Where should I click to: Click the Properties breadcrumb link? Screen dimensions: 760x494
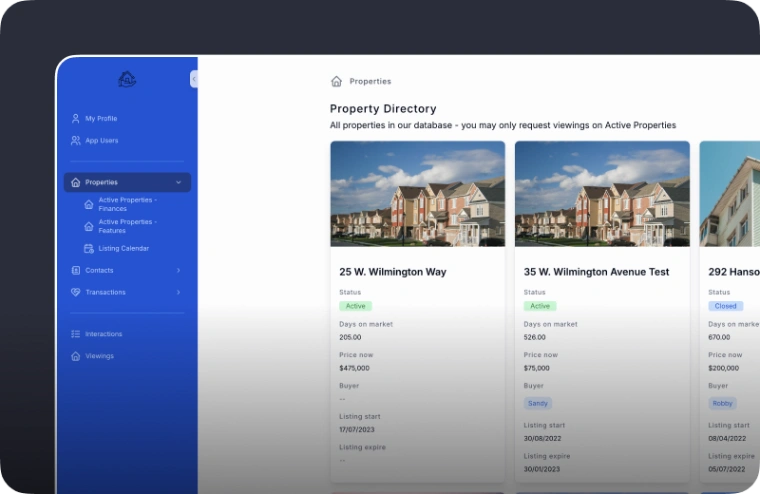(370, 81)
